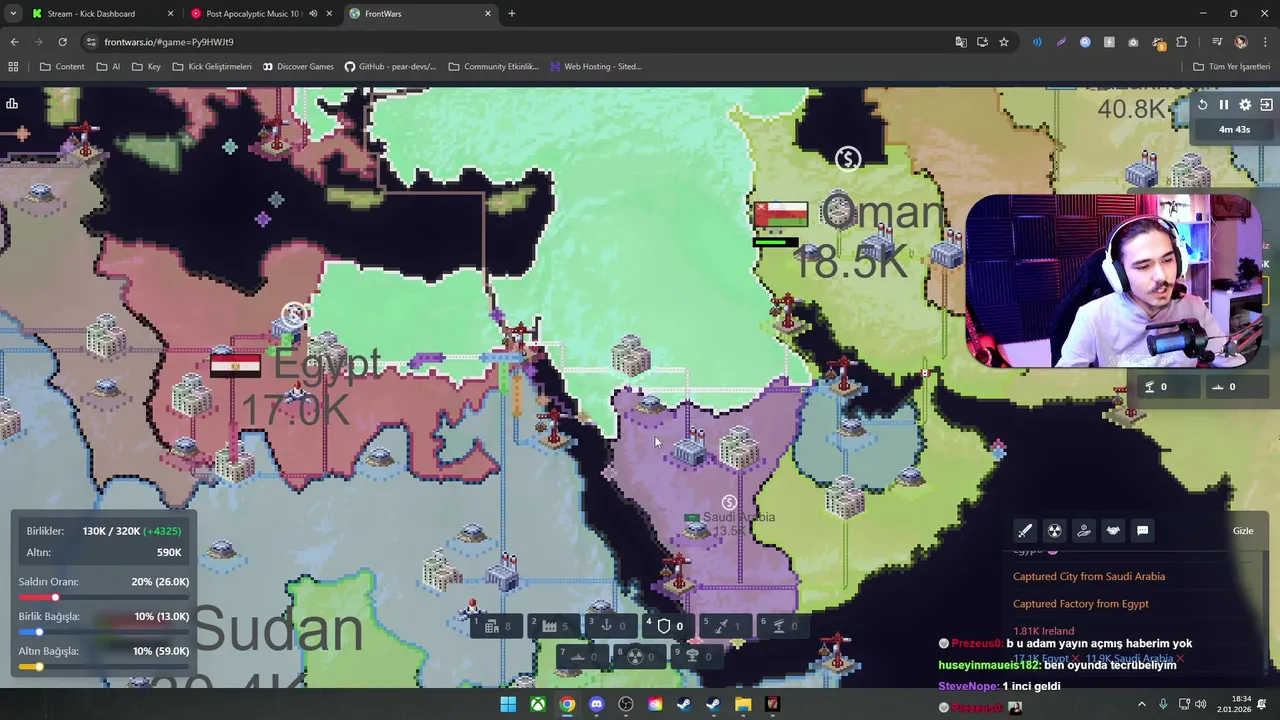Click the Captured City from Saudi Arabia event
1280x720 pixels.
1088,576
